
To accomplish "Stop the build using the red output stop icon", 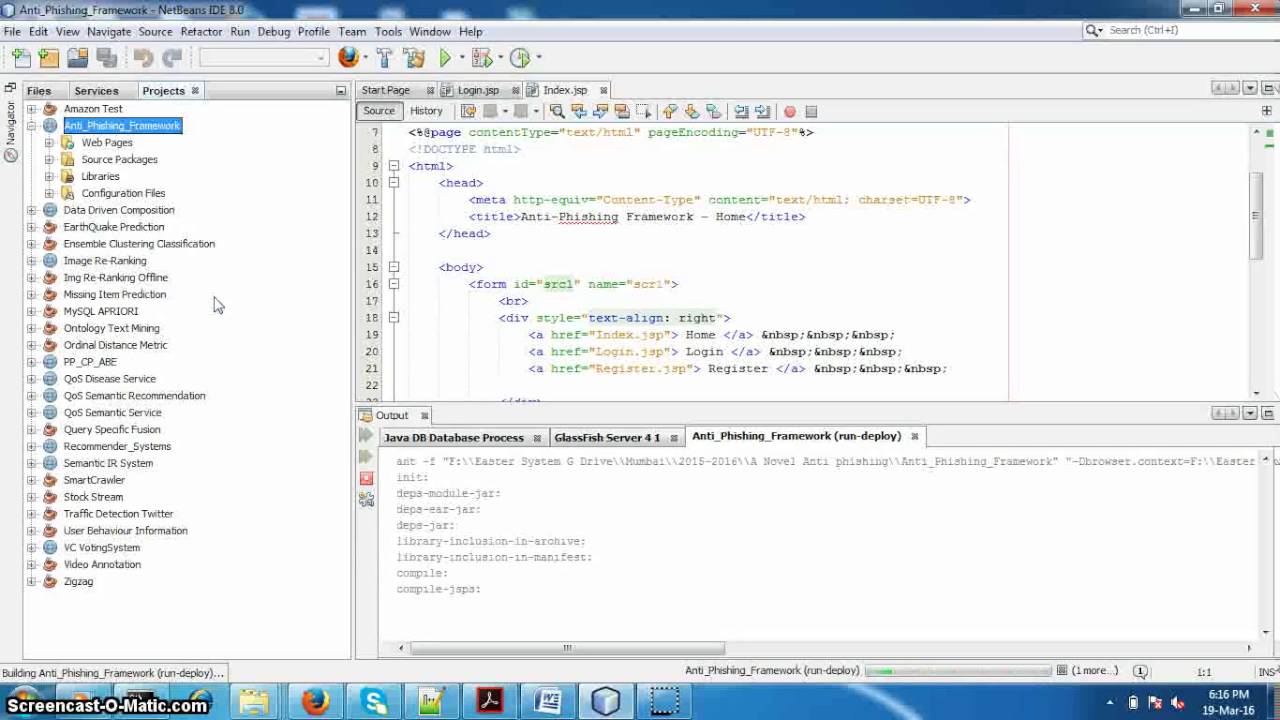I will pos(366,478).
